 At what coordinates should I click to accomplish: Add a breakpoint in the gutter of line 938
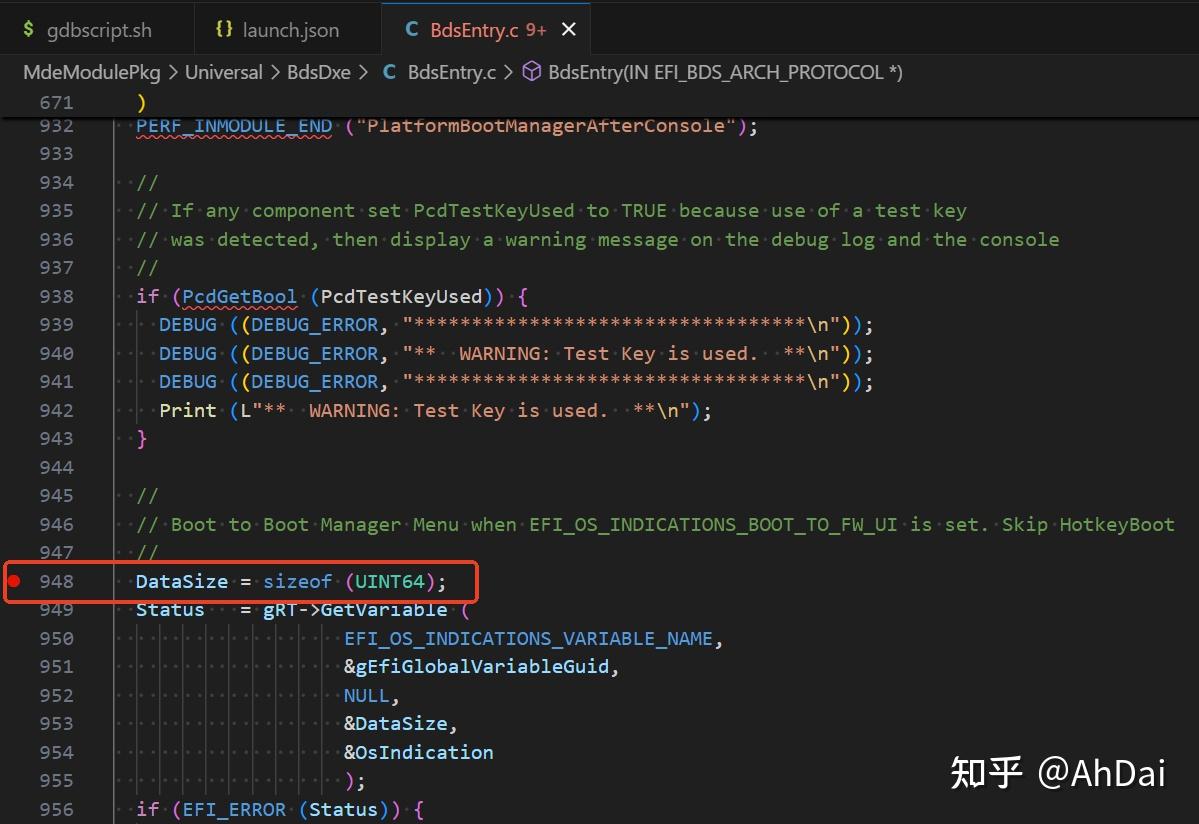[13, 296]
